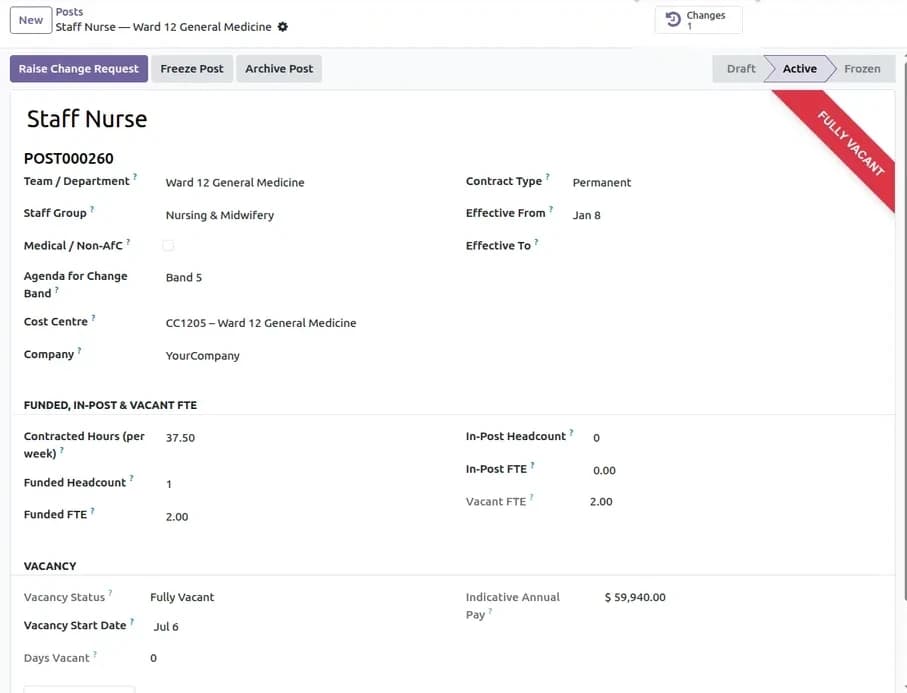The width and height of the screenshot is (907, 693).
Task: Click the Changes history icon
Action: pyautogui.click(x=673, y=20)
